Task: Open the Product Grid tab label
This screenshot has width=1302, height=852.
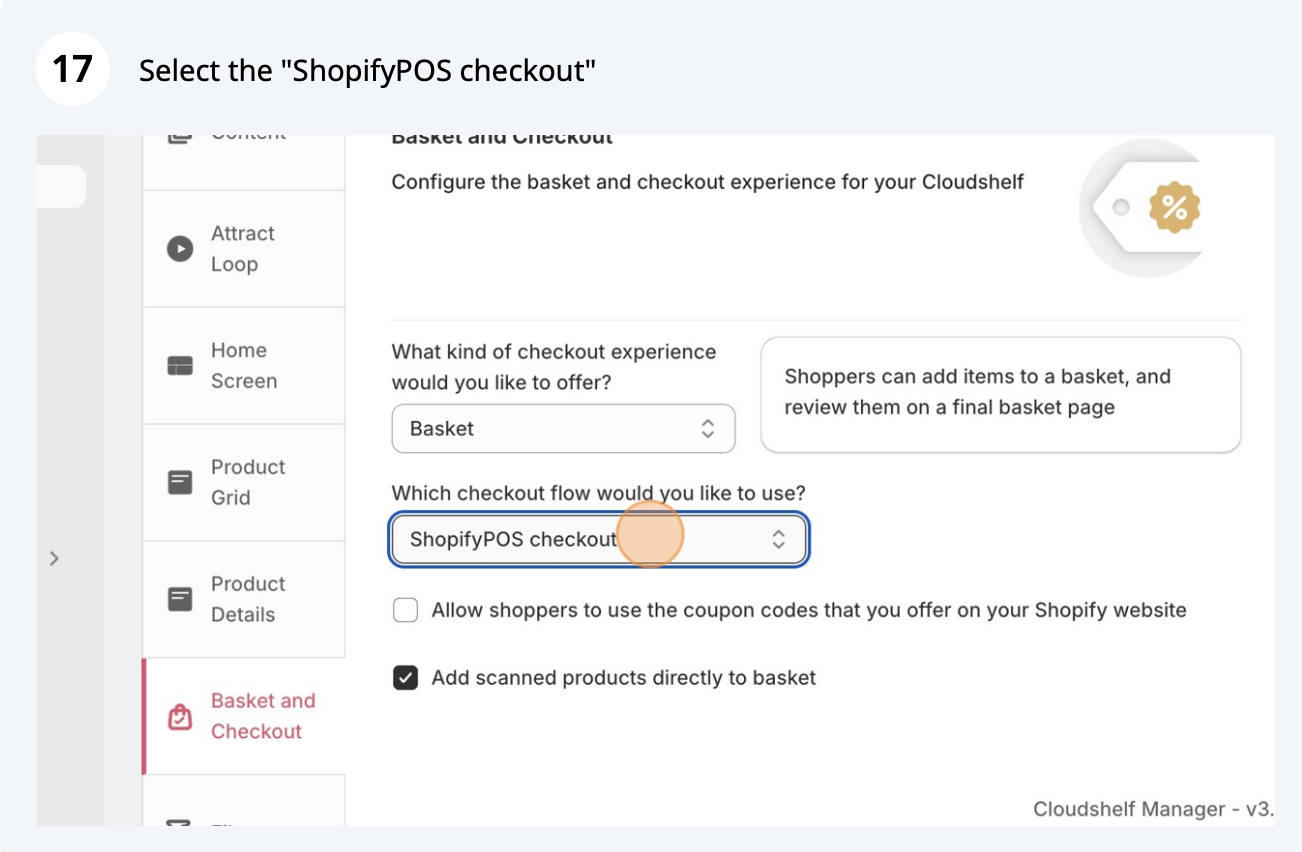Action: coord(248,483)
